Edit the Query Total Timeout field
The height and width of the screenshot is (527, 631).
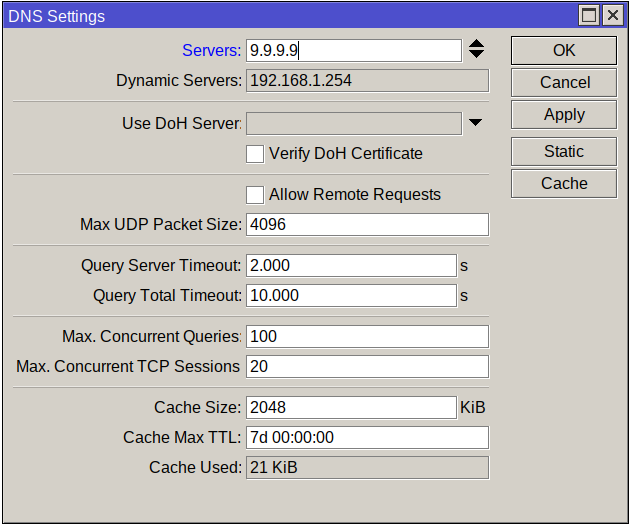[x=351, y=296]
